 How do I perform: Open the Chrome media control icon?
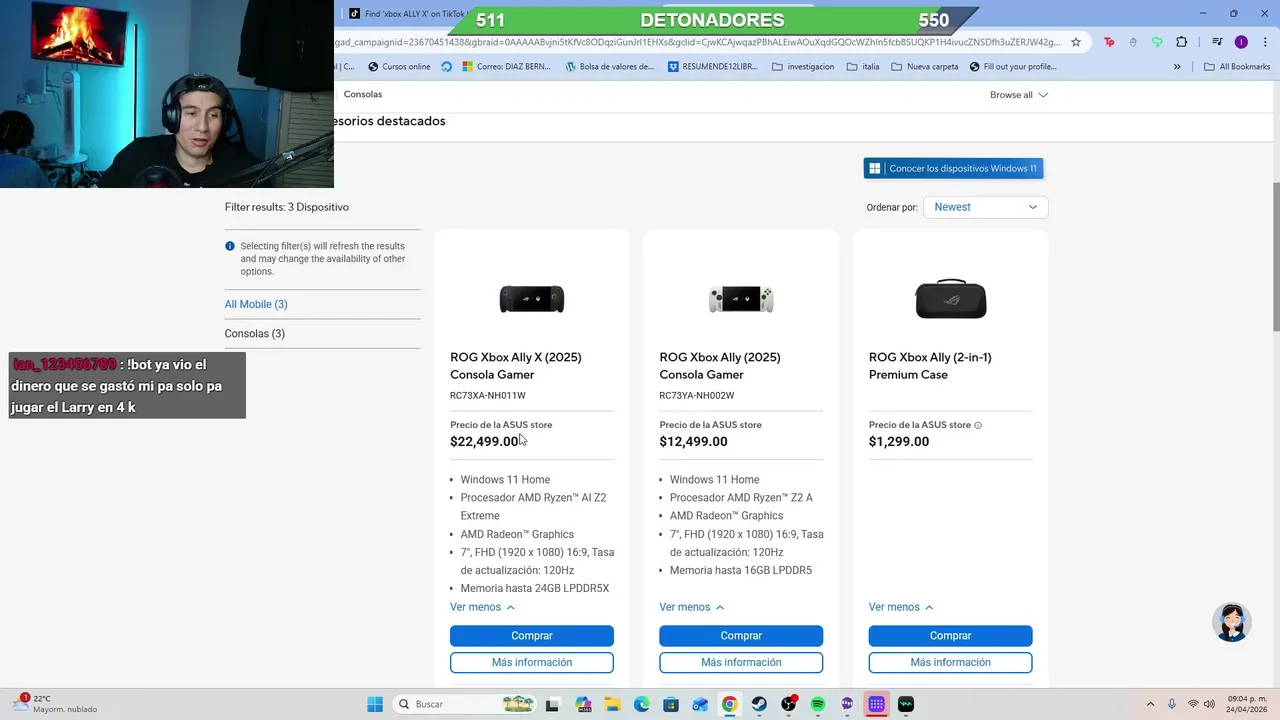click(1217, 42)
